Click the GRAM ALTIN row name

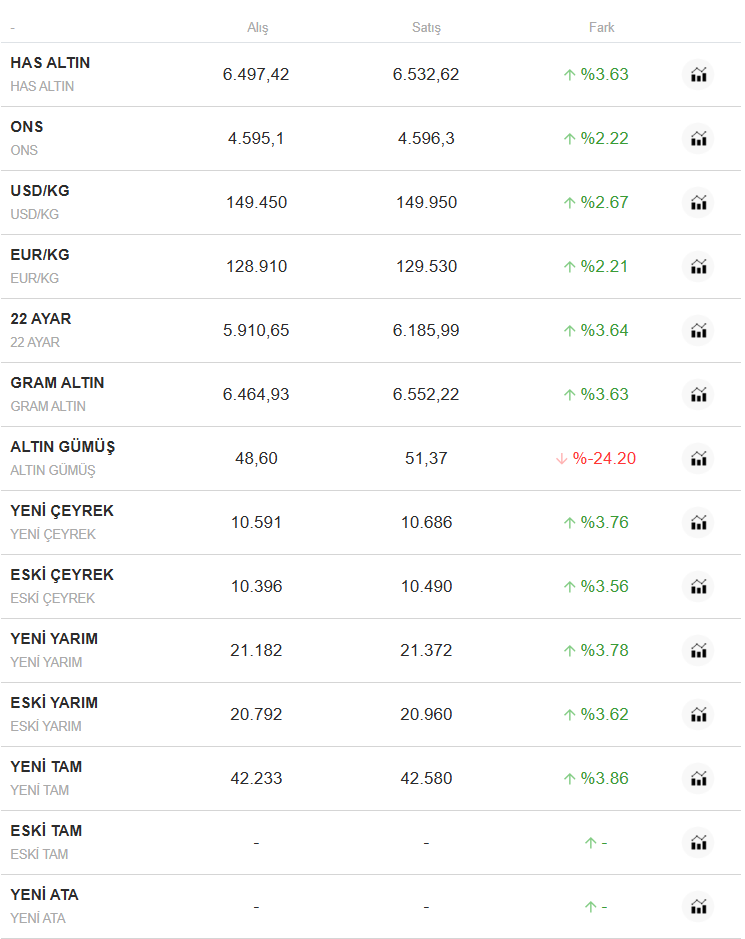(x=57, y=383)
